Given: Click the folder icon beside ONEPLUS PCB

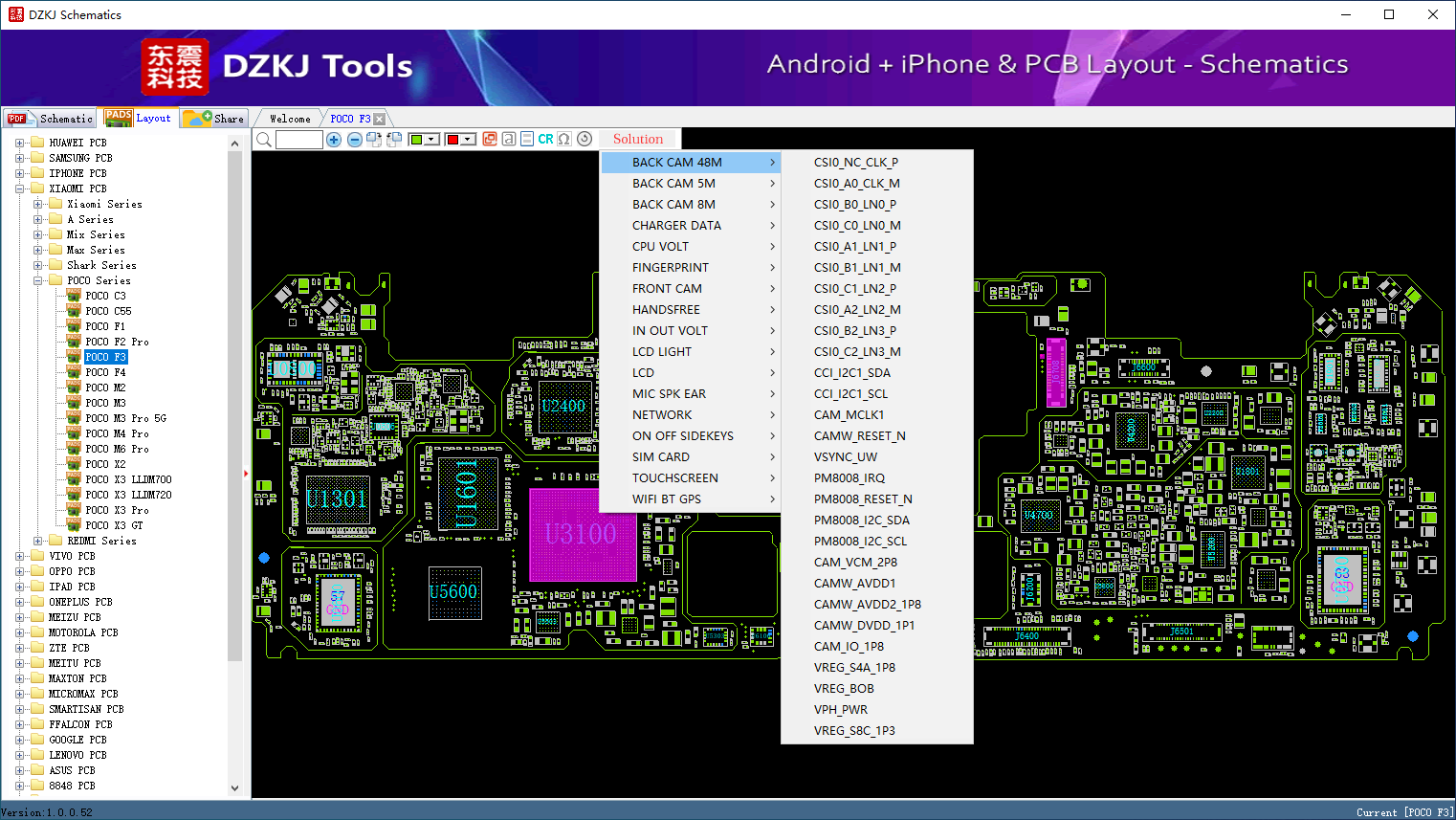Looking at the screenshot, I should (x=37, y=602).
